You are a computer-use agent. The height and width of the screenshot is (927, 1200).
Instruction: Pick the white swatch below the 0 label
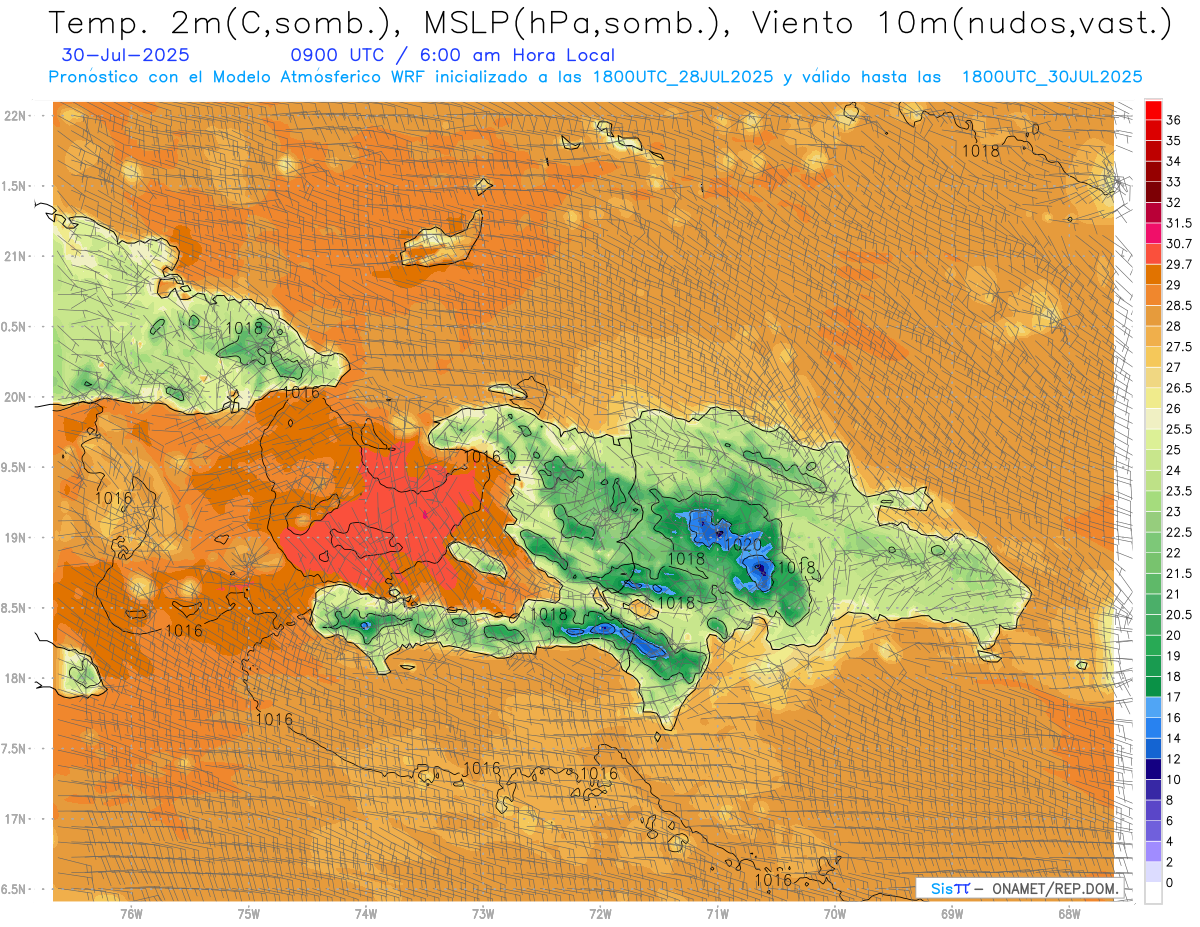point(1153,893)
